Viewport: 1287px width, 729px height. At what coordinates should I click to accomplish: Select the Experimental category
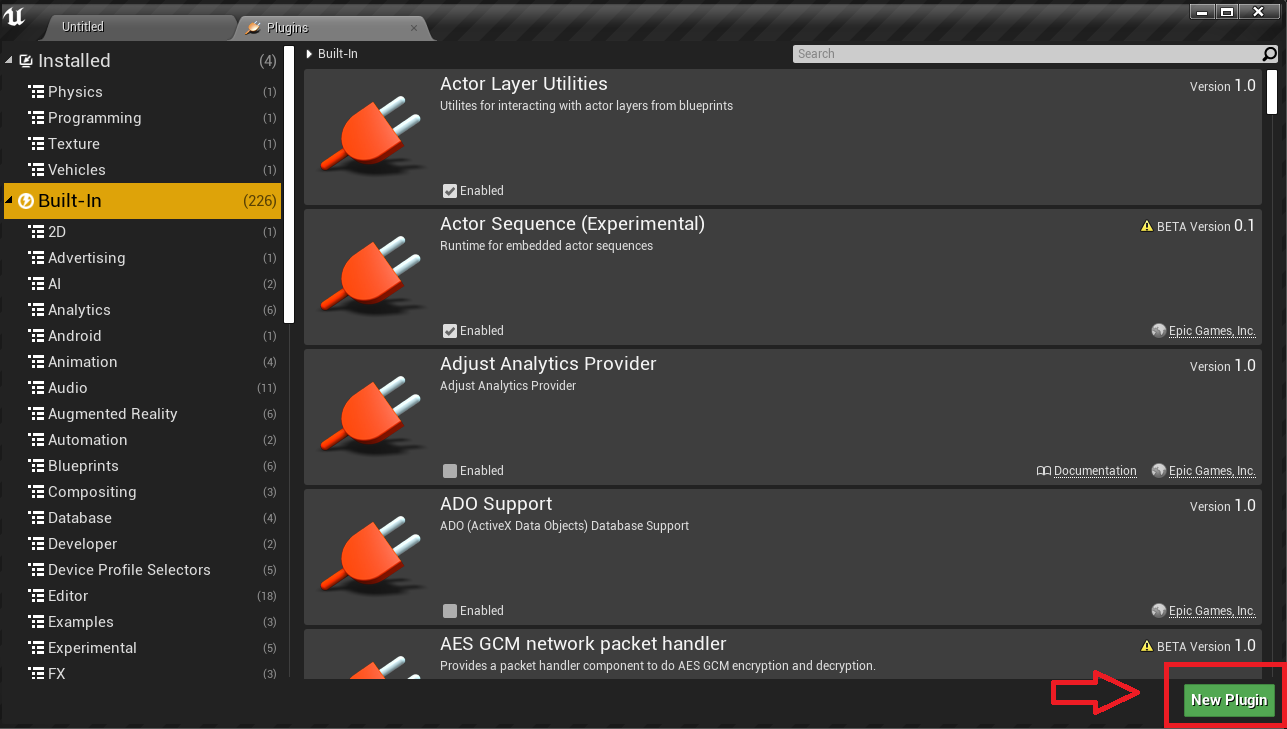pyautogui.click(x=143, y=648)
